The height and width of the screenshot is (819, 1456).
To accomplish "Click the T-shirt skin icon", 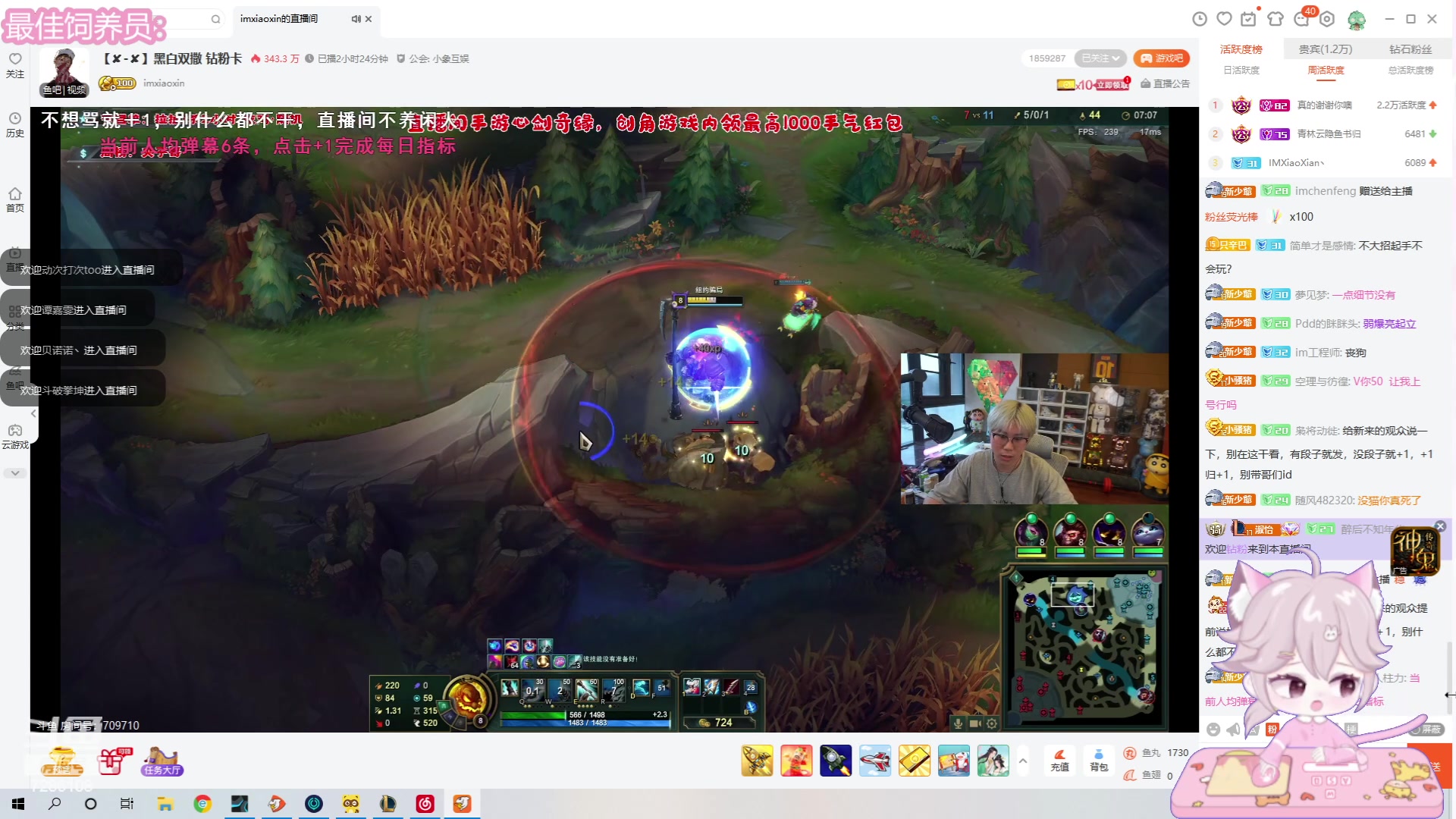I will 1276,19.
